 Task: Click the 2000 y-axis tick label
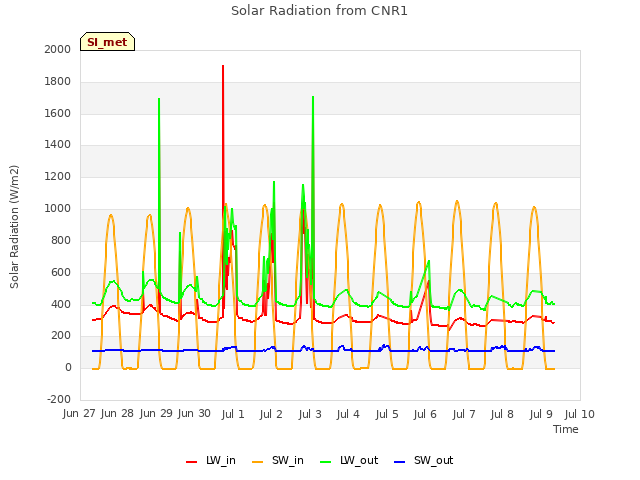pos(58,49)
